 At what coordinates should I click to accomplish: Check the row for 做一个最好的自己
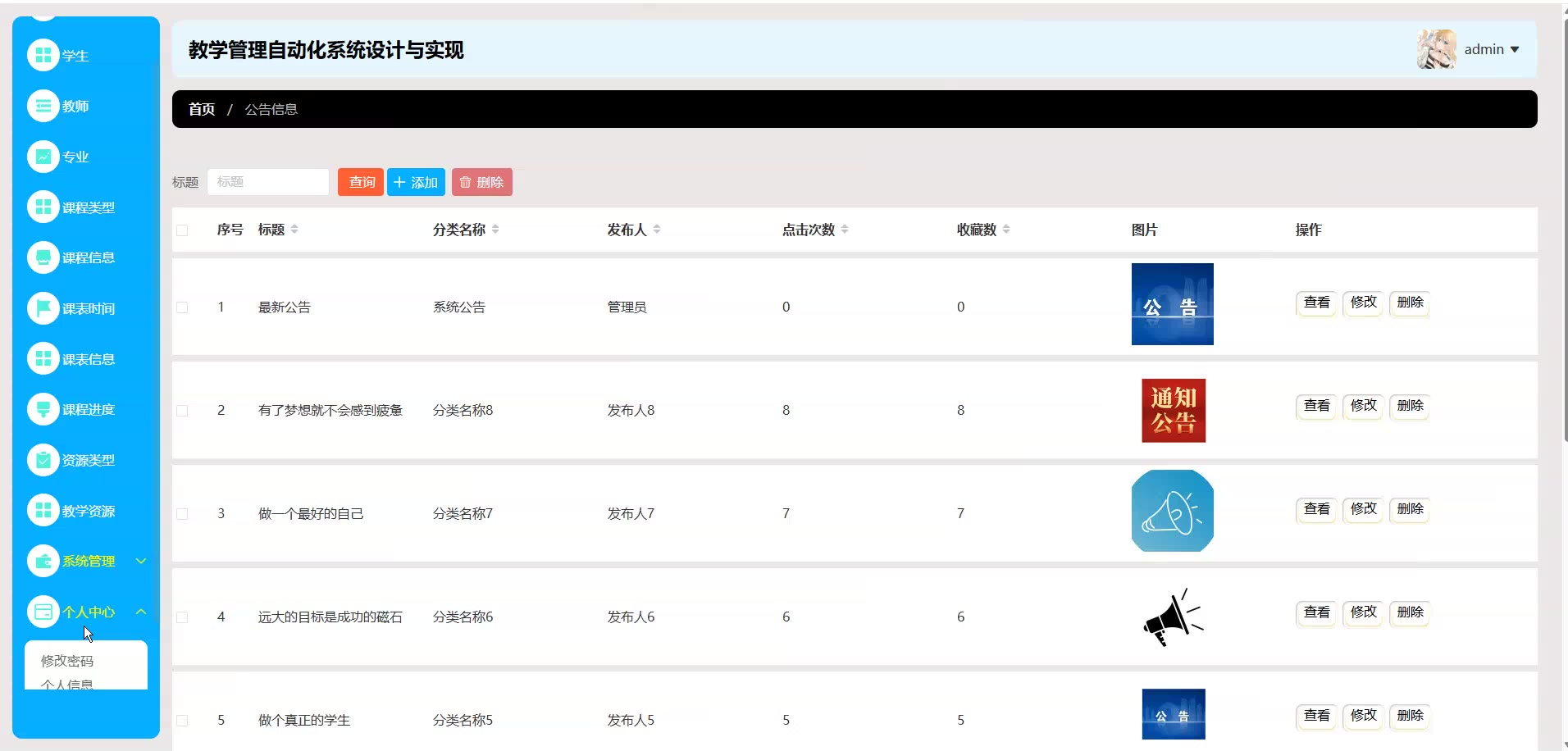pos(182,514)
